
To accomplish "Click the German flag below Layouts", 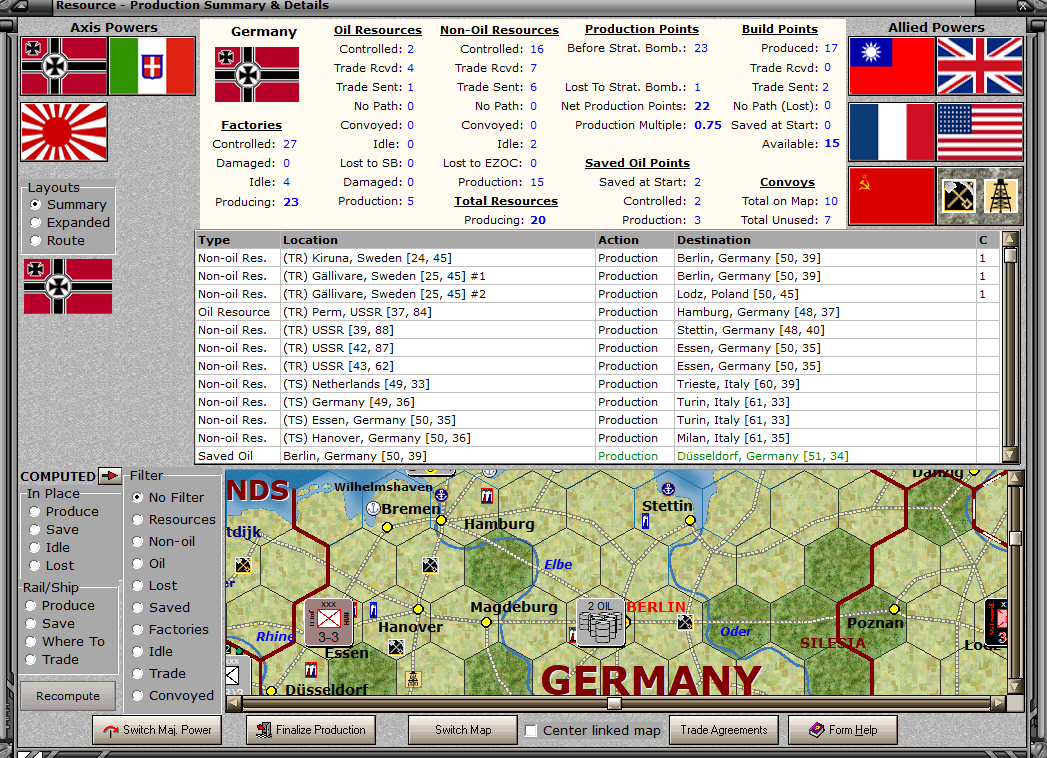I will pyautogui.click(x=67, y=287).
